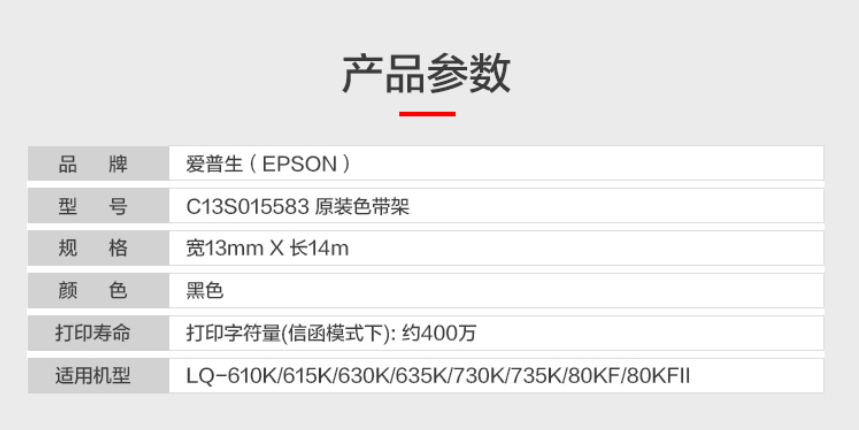
Task: Select the 打印寿命 label cell
Action: click(x=94, y=333)
